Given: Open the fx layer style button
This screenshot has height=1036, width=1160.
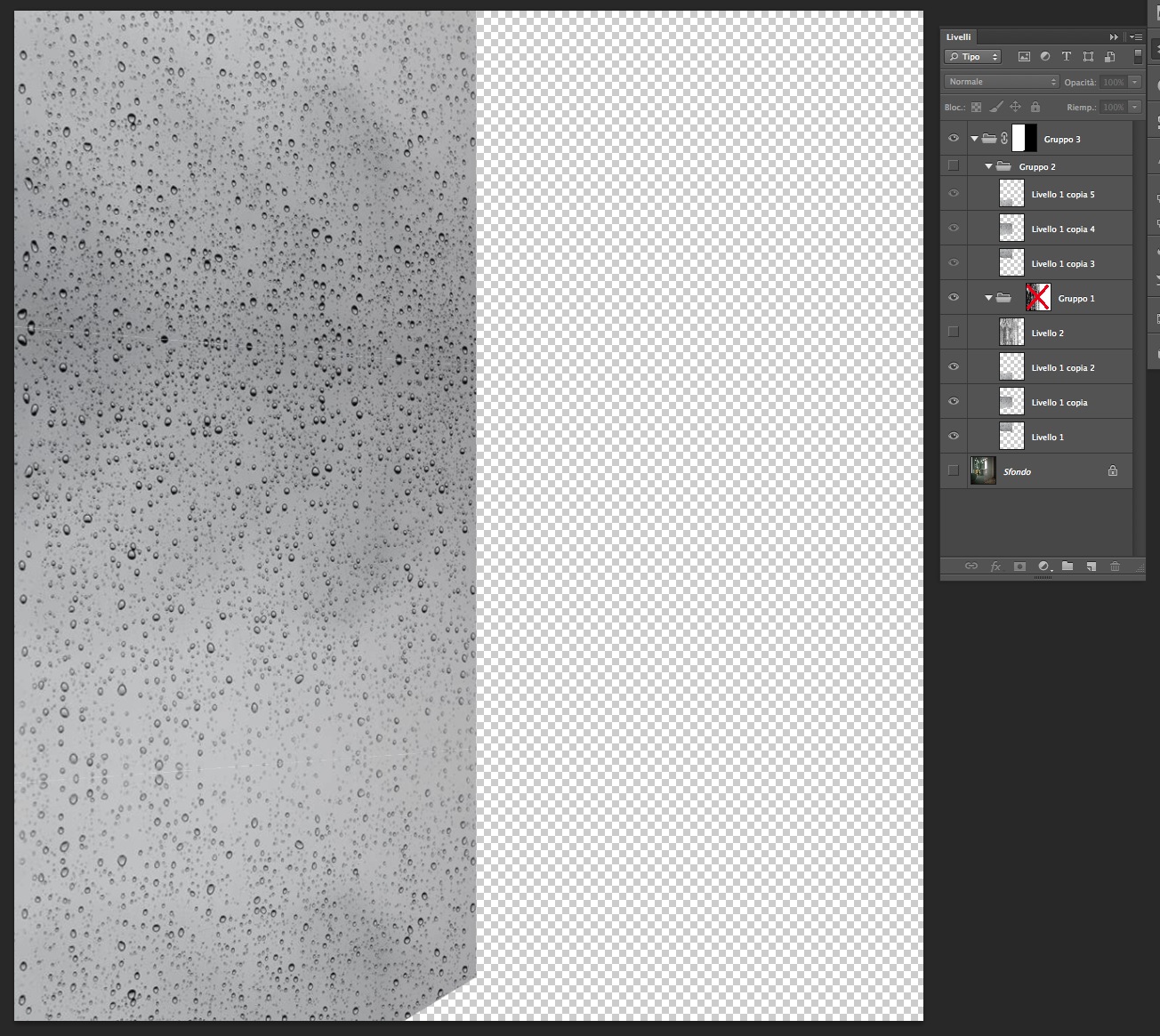Looking at the screenshot, I should (995, 566).
